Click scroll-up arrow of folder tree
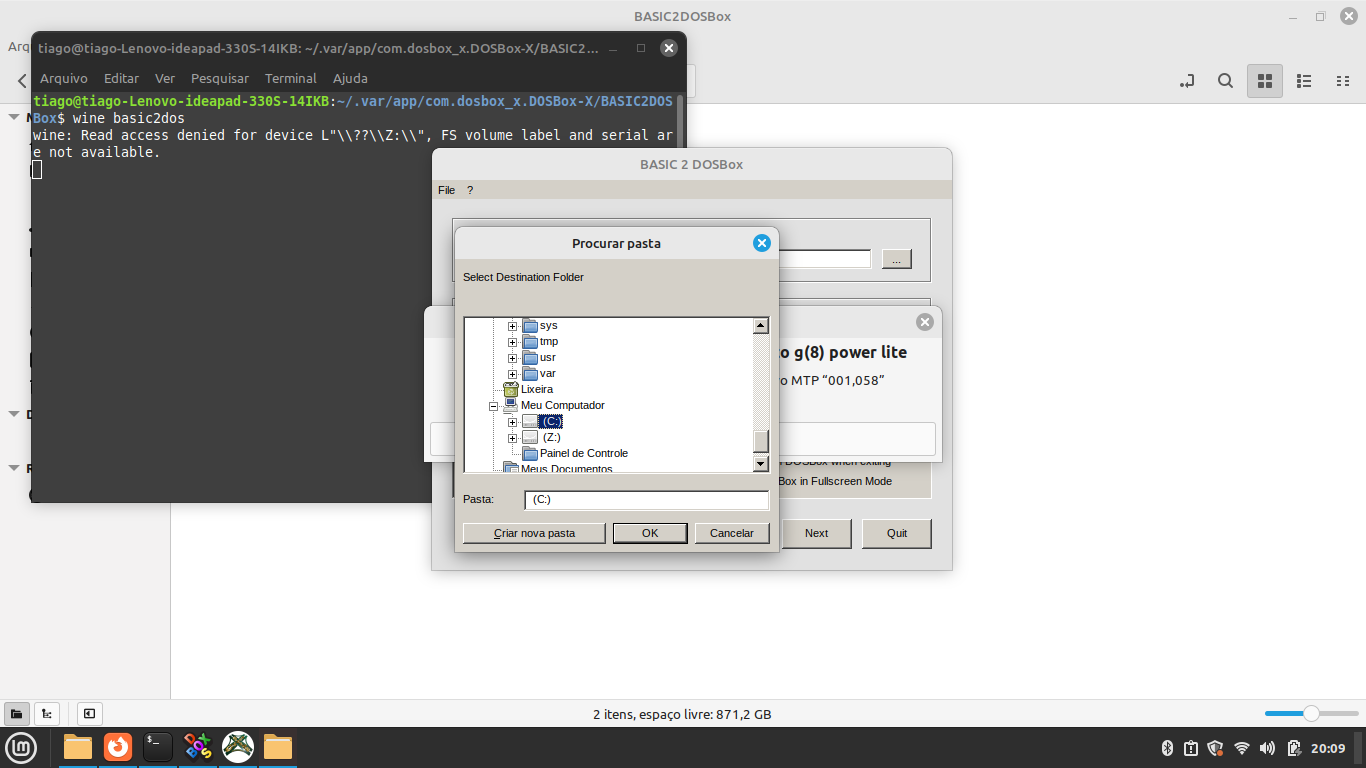This screenshot has height=768, width=1366. (761, 326)
